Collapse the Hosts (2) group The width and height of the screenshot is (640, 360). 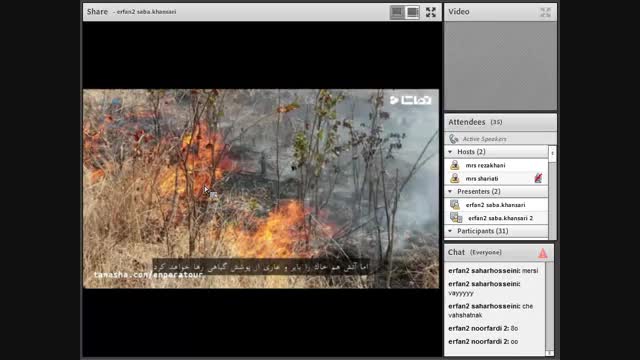point(450,151)
